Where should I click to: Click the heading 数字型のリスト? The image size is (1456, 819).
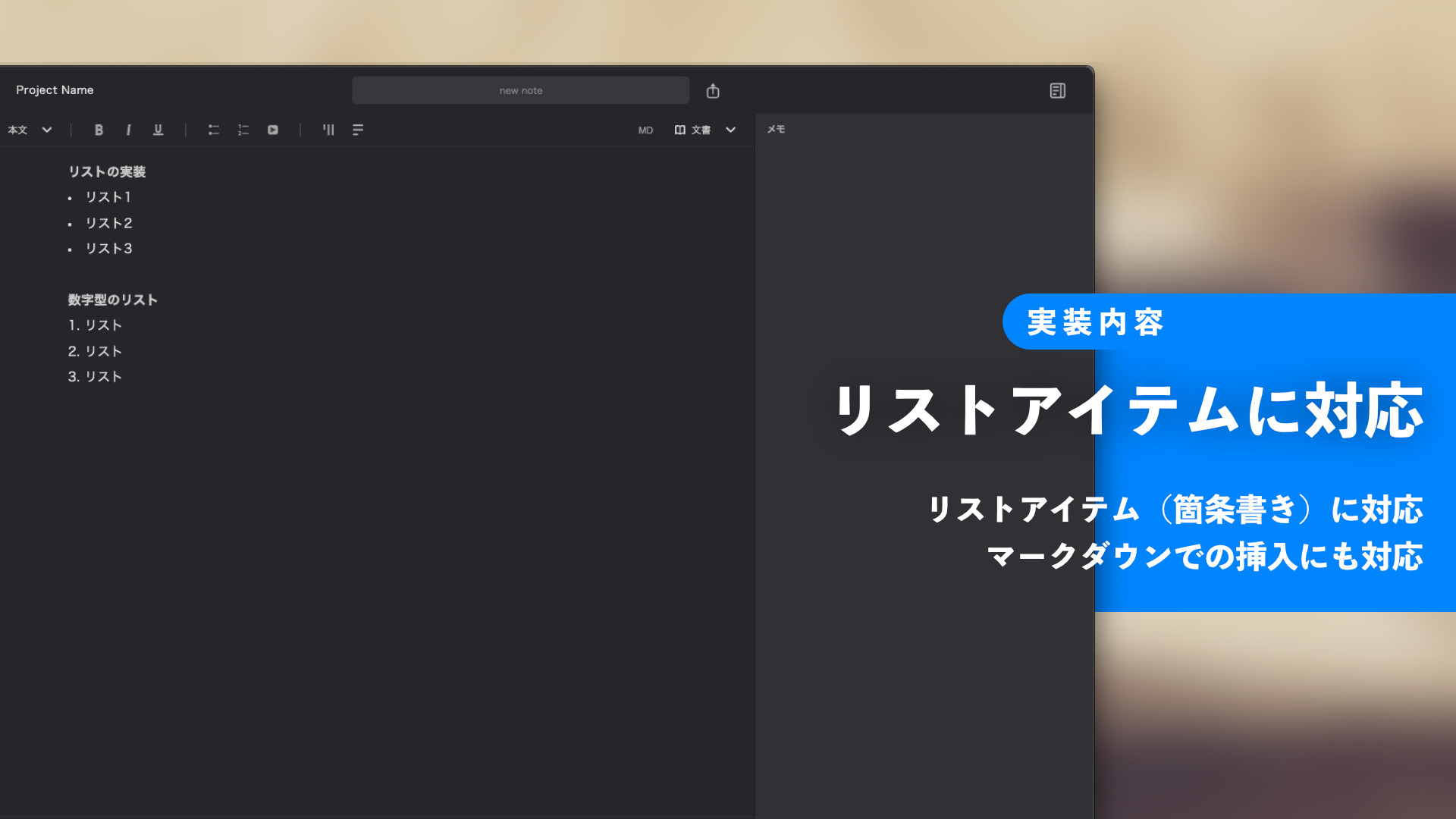point(112,300)
